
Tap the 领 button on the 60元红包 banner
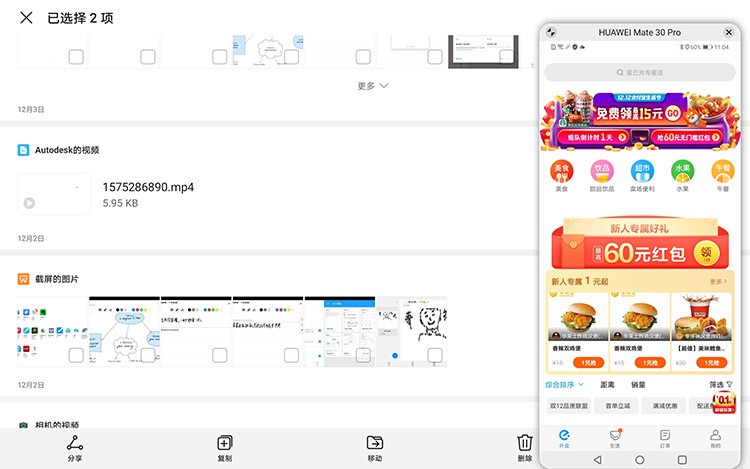[706, 252]
